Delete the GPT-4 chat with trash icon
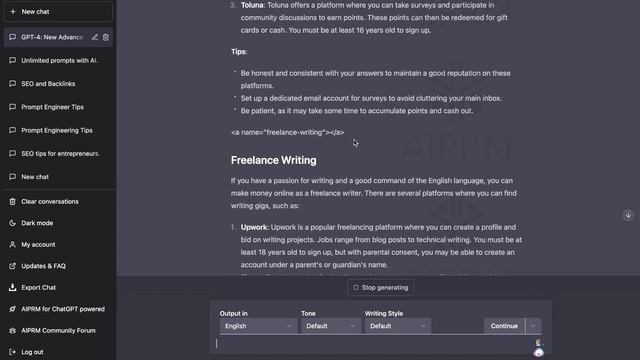 (106, 37)
